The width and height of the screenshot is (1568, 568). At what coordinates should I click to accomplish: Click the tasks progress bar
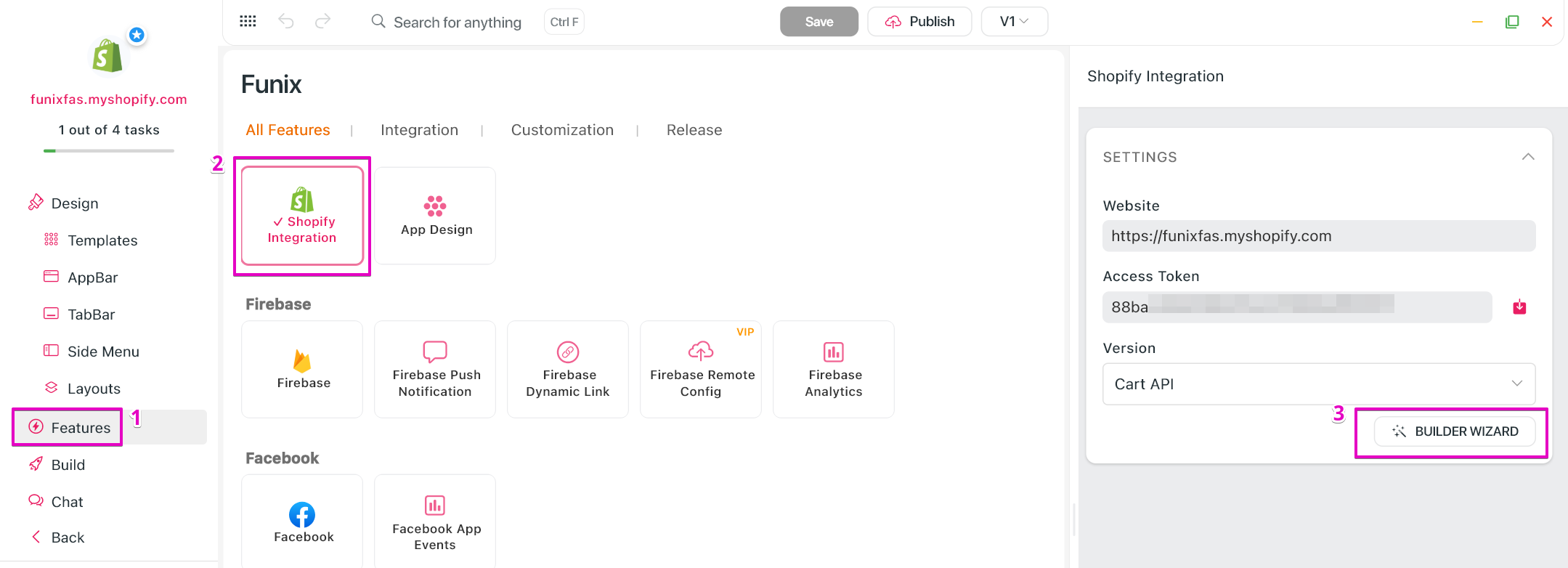tap(109, 150)
